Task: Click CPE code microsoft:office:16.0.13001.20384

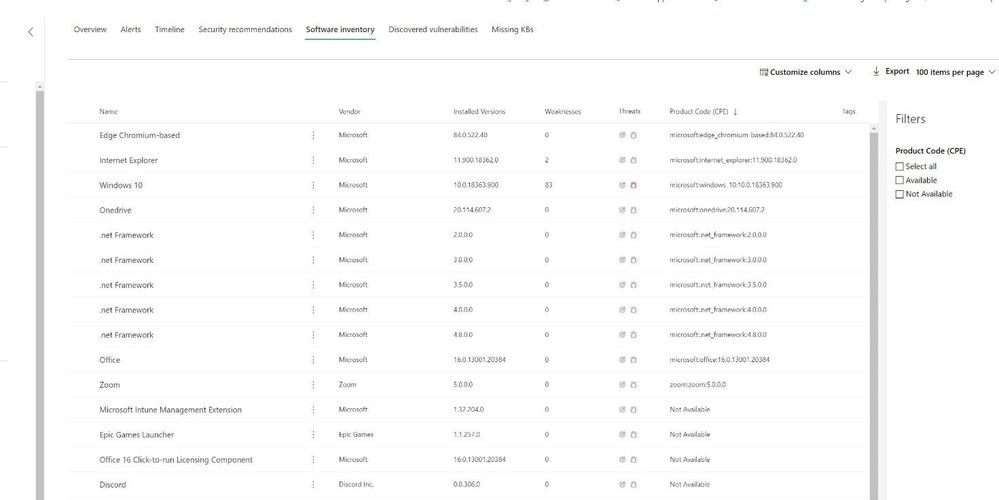Action: [x=719, y=360]
